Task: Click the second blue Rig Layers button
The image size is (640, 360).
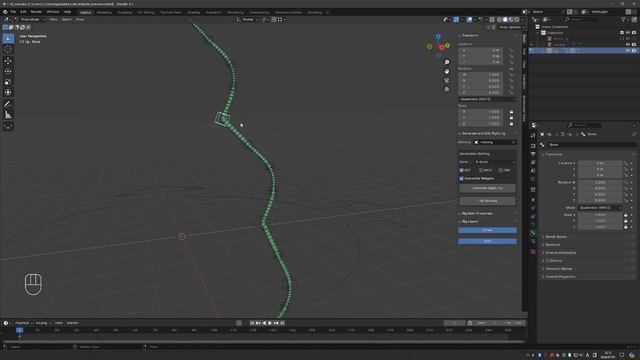Action: [x=487, y=241]
